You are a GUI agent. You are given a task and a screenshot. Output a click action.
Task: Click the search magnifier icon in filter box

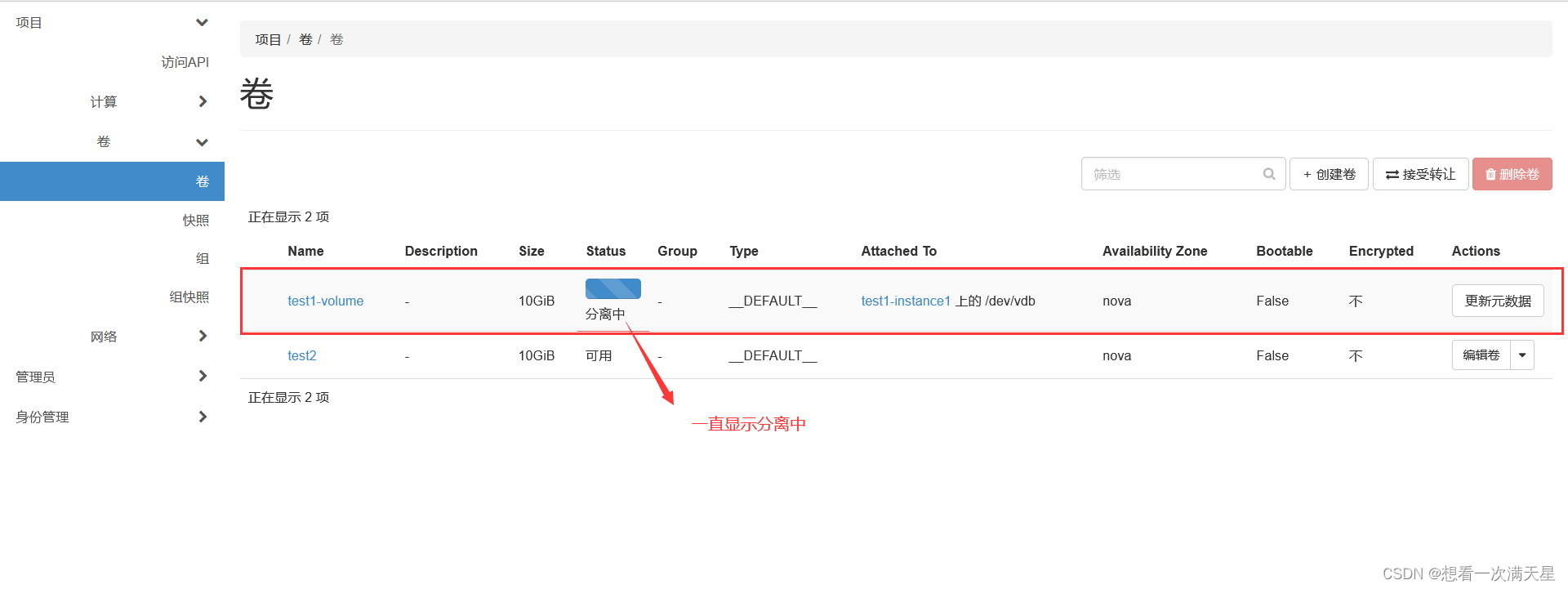[x=1268, y=174]
